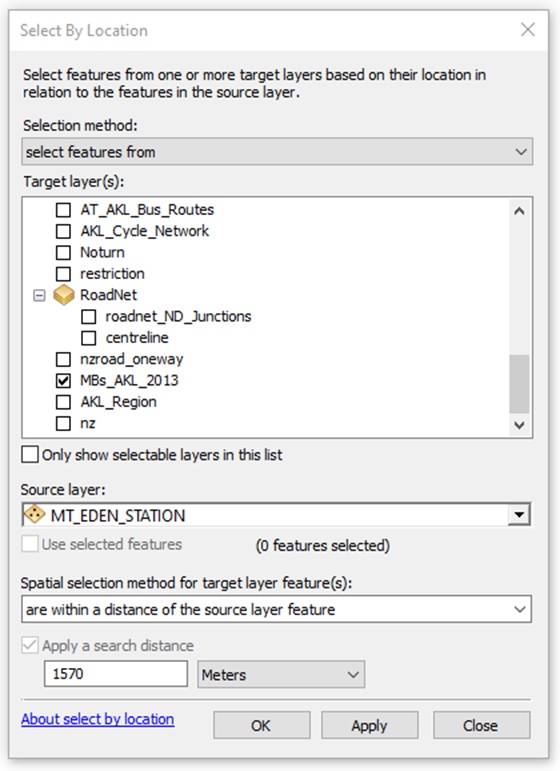Open the Source layer dropdown

[519, 515]
